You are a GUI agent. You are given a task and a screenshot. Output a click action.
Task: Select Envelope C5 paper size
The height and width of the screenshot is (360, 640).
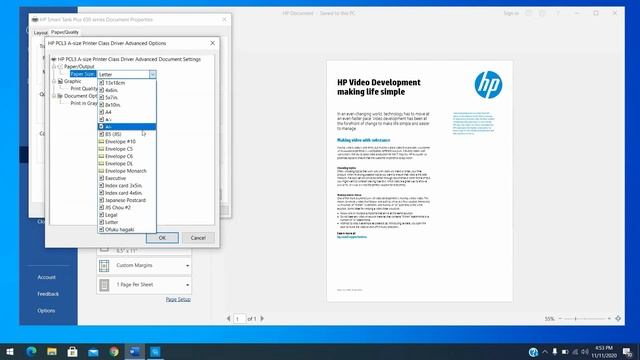[127, 149]
